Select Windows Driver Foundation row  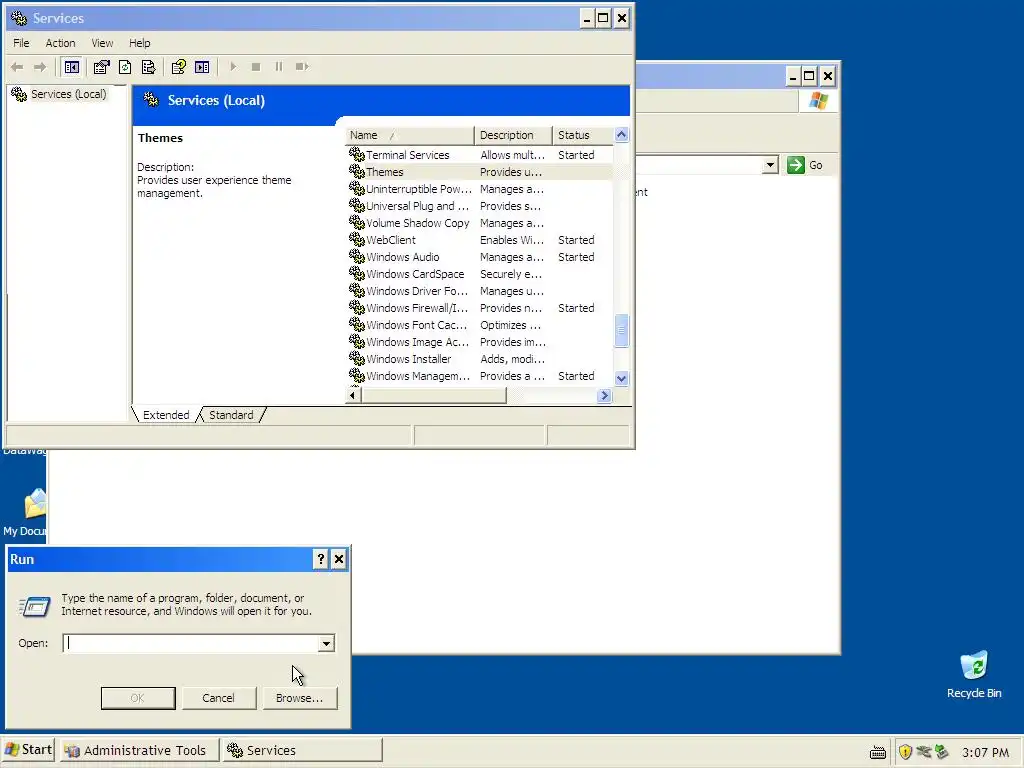click(x=479, y=291)
